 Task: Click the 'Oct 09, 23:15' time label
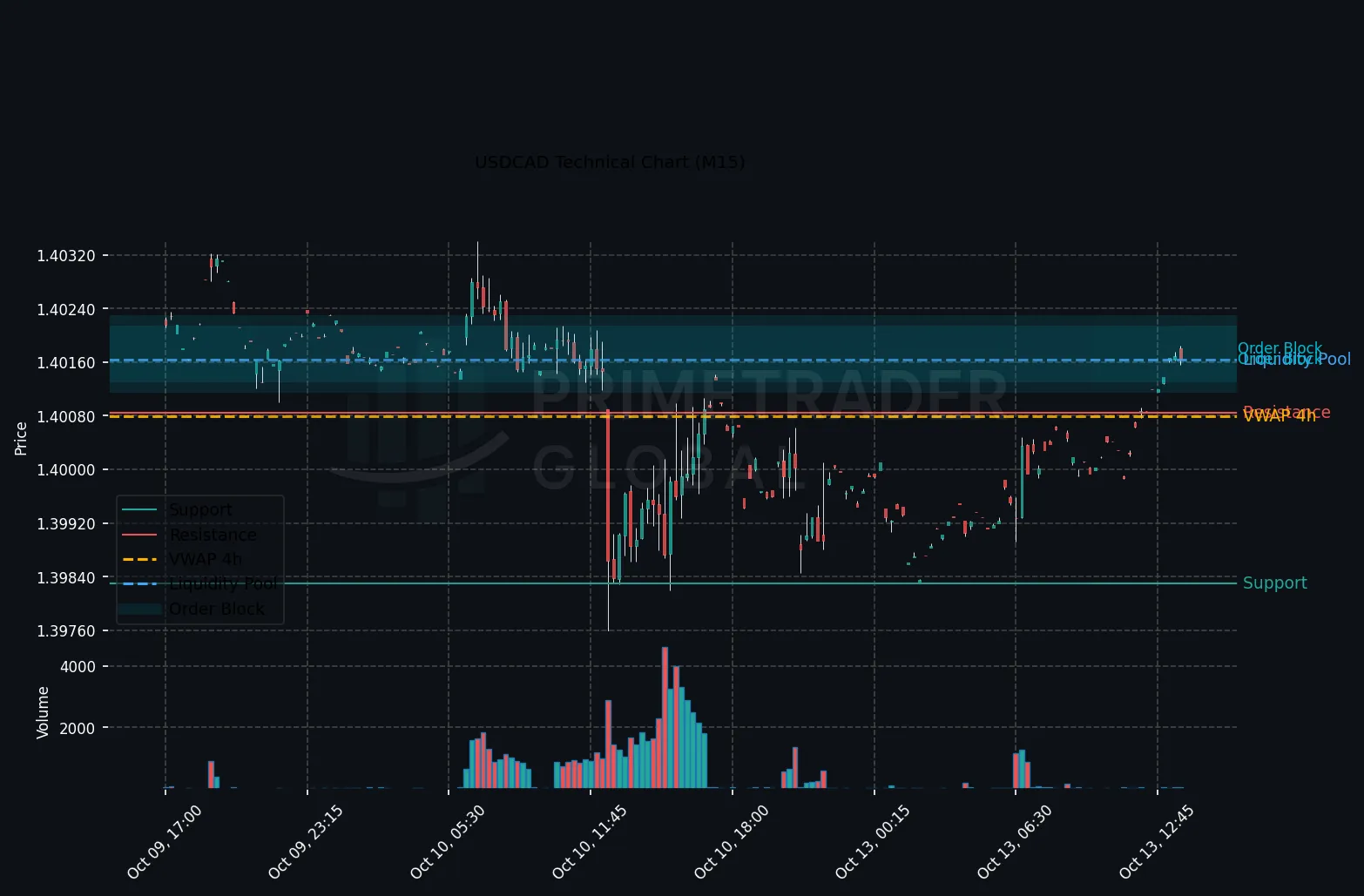tap(306, 842)
